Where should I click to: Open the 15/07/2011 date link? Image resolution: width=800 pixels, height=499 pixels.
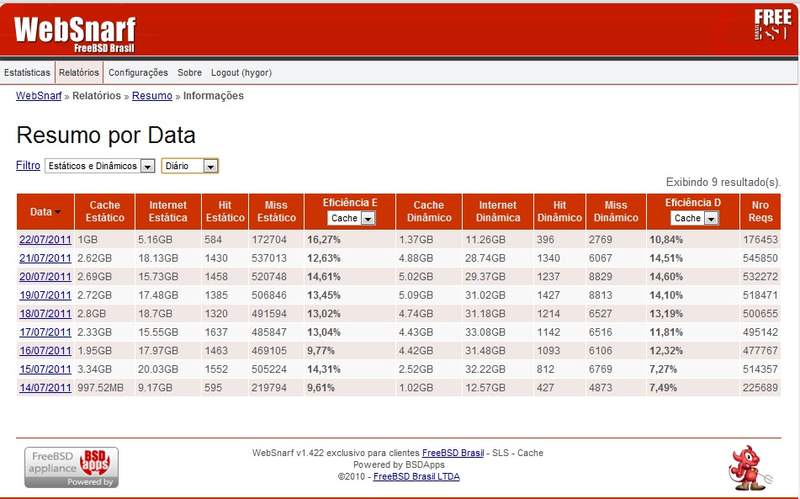pos(45,369)
